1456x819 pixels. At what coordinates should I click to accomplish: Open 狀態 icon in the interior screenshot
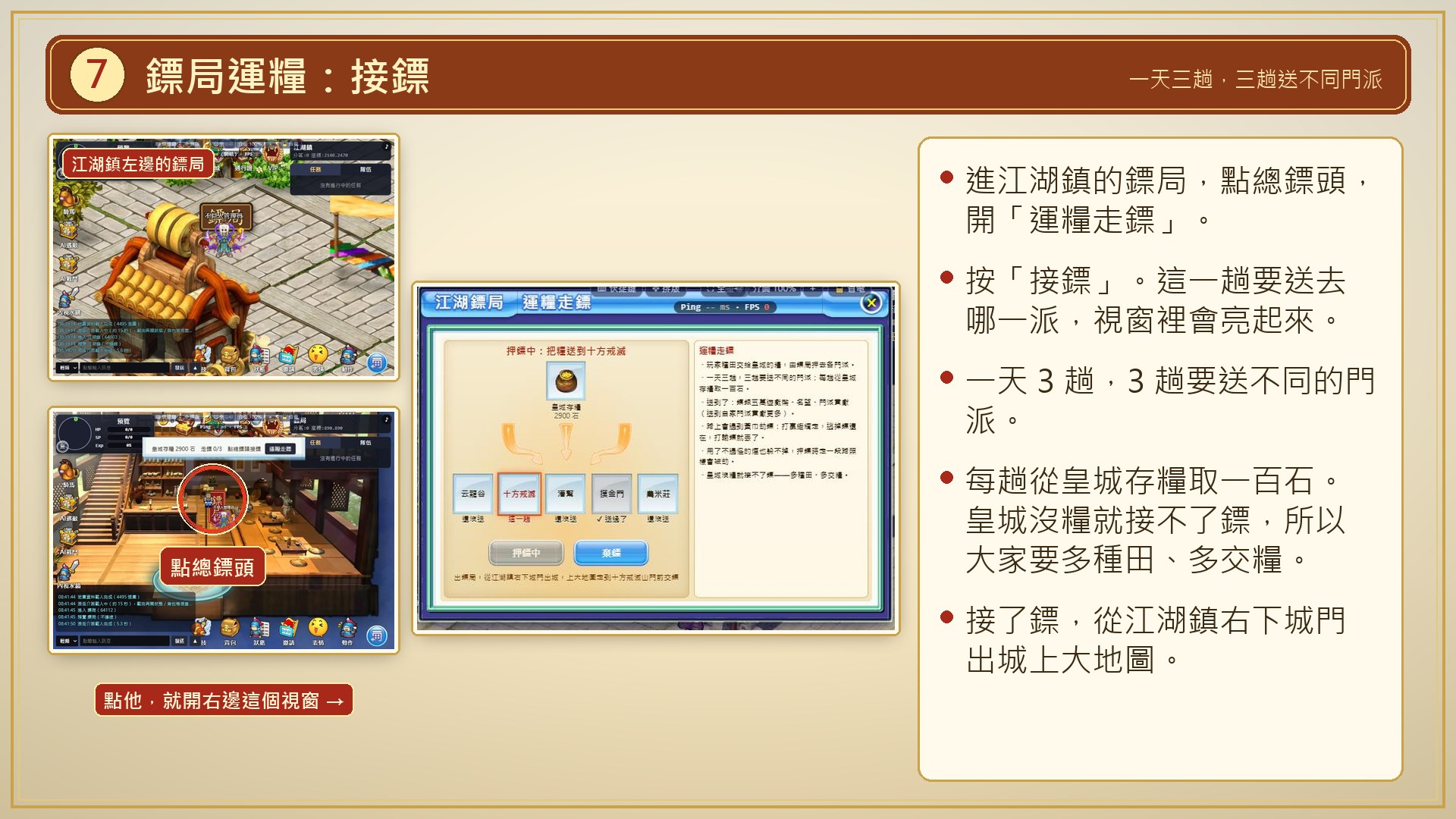pyautogui.click(x=259, y=628)
